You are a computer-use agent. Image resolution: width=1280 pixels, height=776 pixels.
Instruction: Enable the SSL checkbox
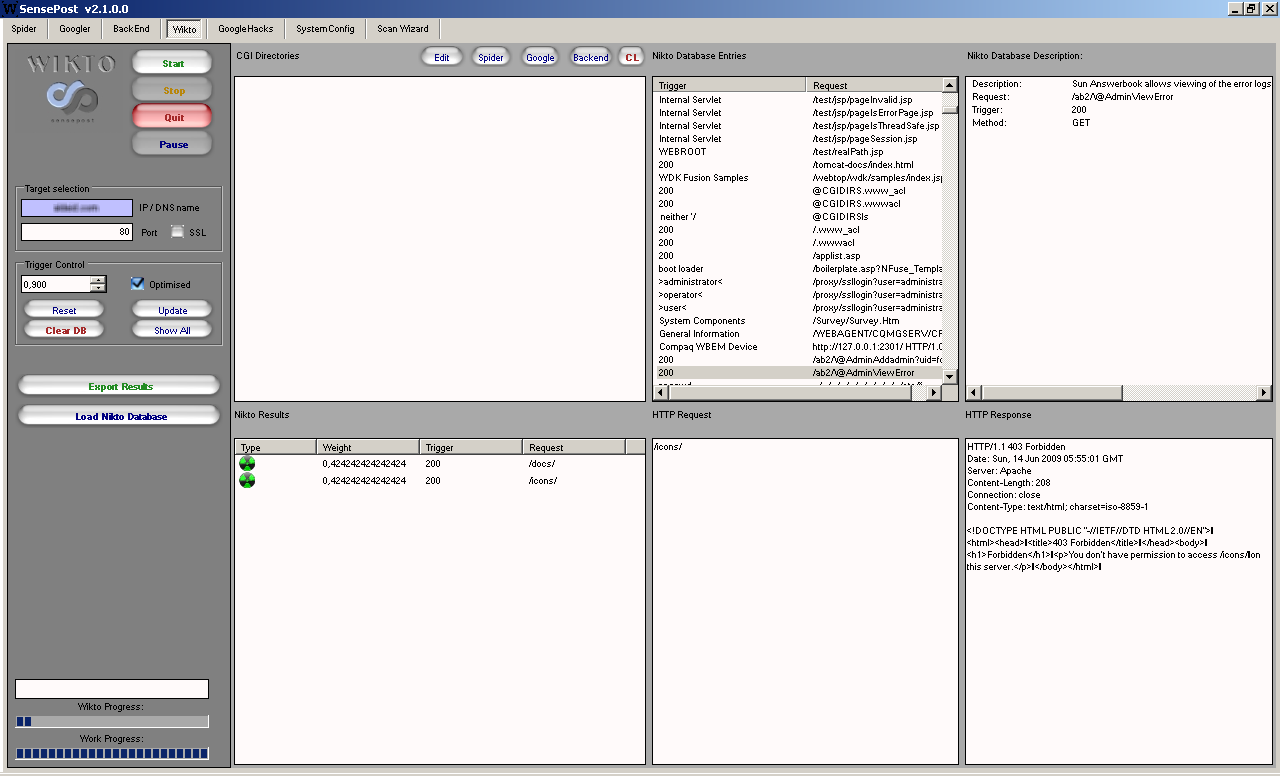point(178,232)
